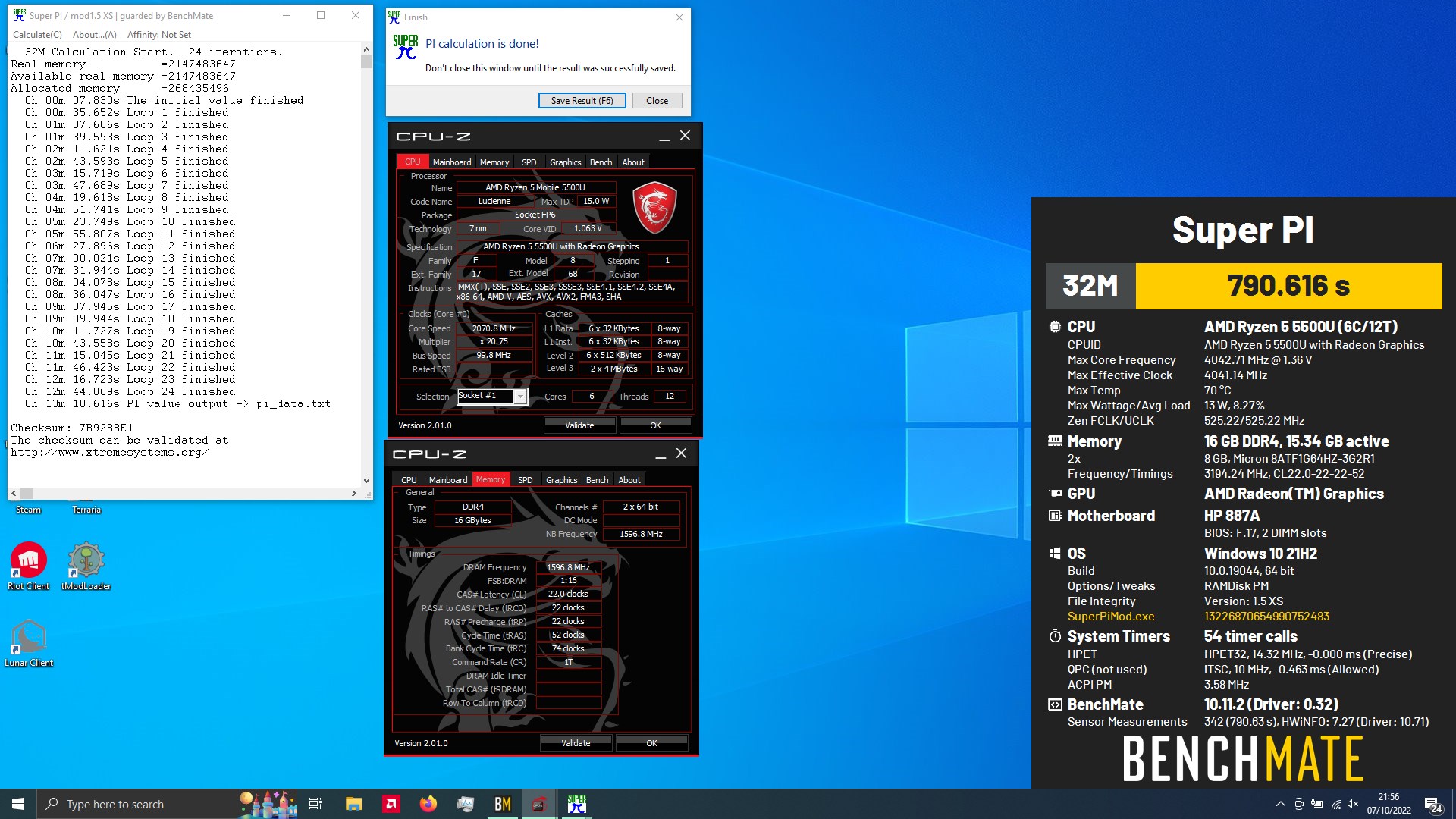This screenshot has width=1456, height=819.
Task: Click Validate in lower CPU-Z memory window
Action: pyautogui.click(x=576, y=743)
